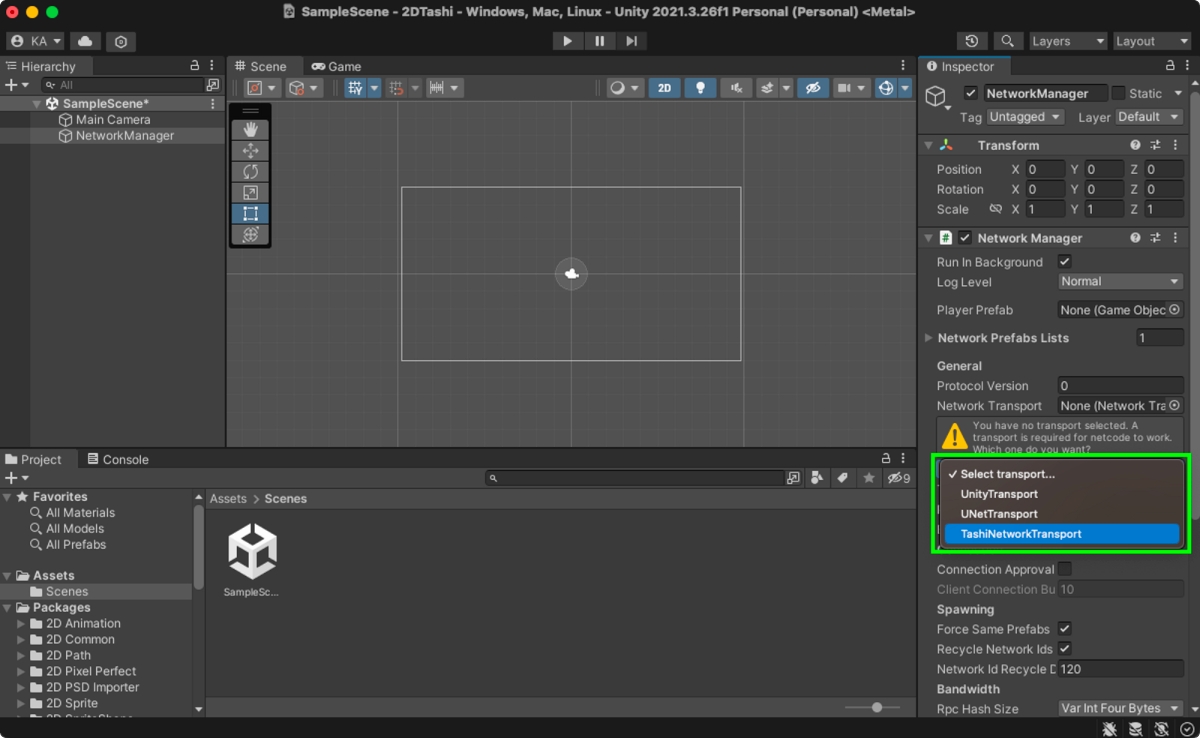Toggle grid visibility in Scene toolbar
Screen dimensions: 1200x739
(355, 88)
